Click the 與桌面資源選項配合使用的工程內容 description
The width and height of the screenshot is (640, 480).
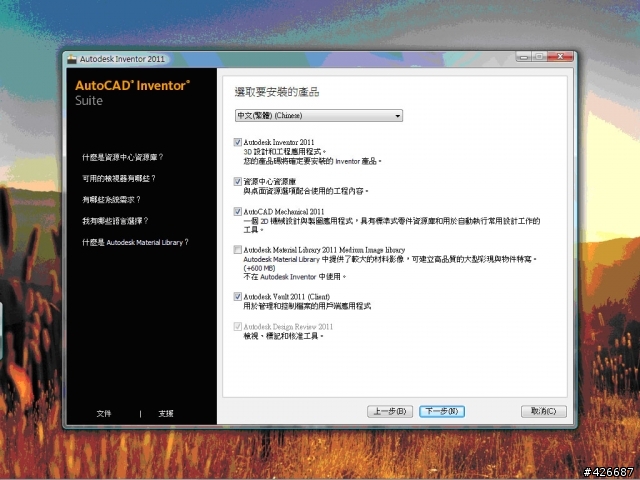click(306, 191)
